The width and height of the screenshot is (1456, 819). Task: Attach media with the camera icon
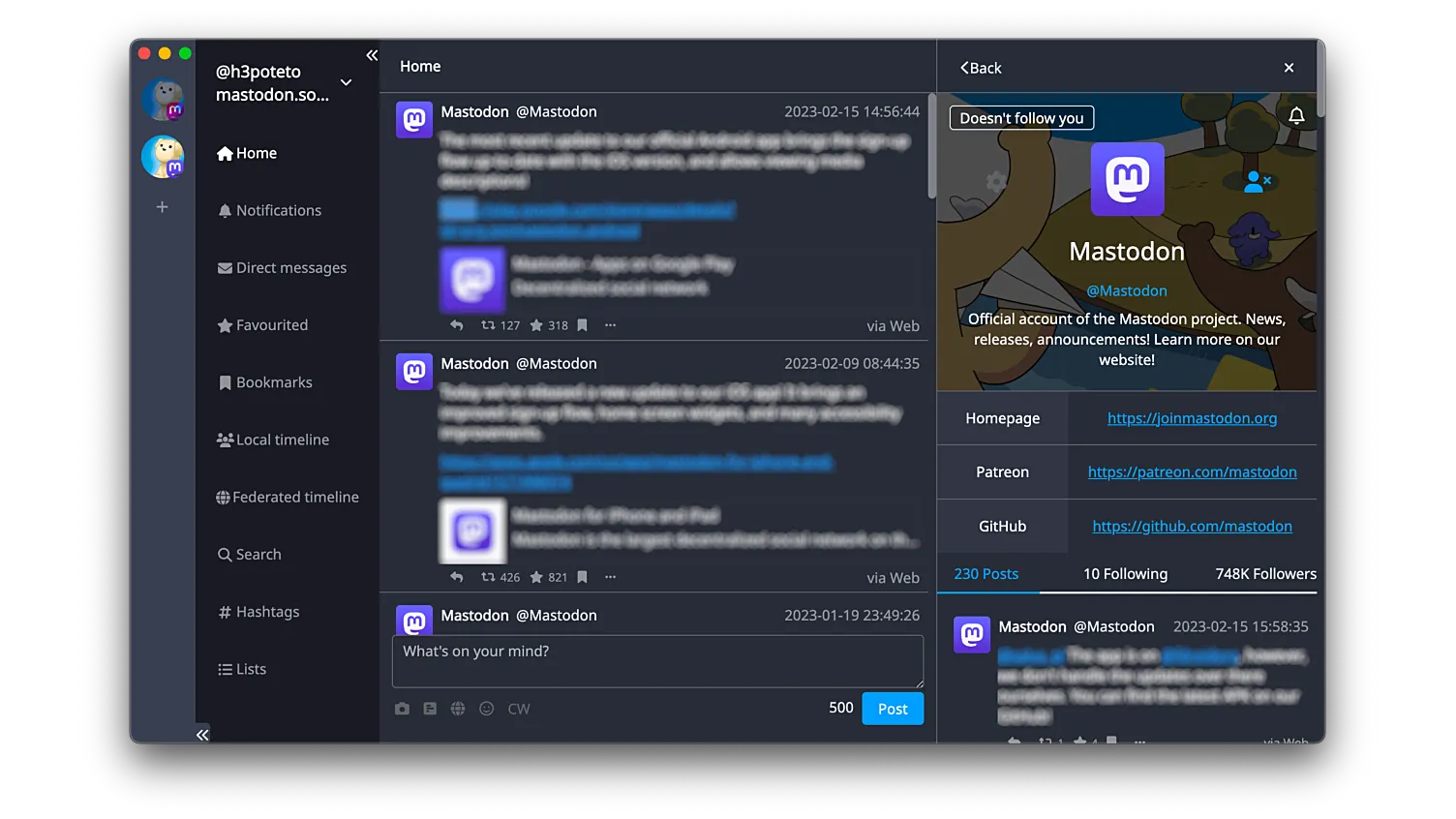pyautogui.click(x=402, y=709)
